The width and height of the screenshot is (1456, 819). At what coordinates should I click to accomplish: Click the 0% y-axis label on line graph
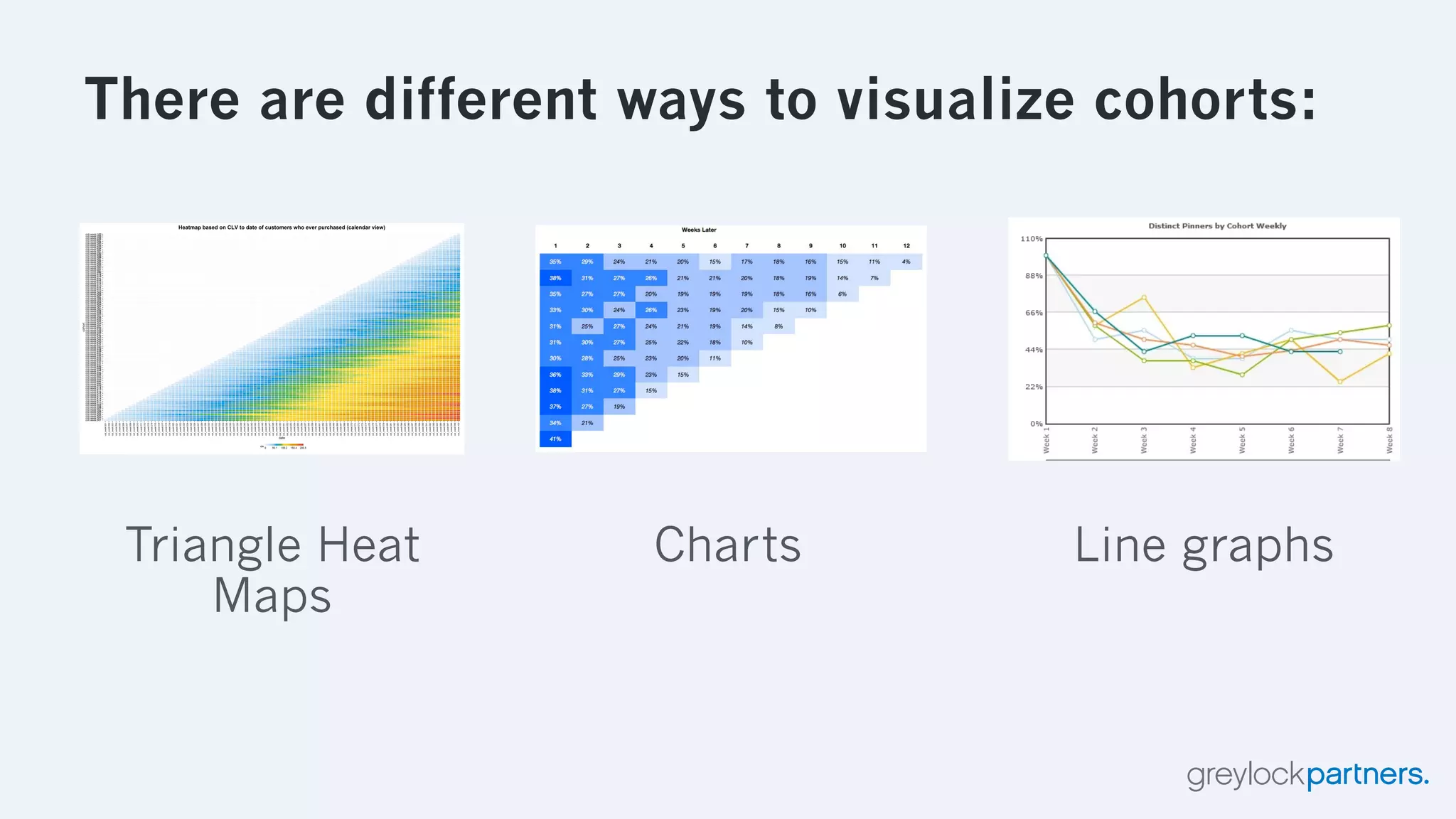click(1036, 424)
